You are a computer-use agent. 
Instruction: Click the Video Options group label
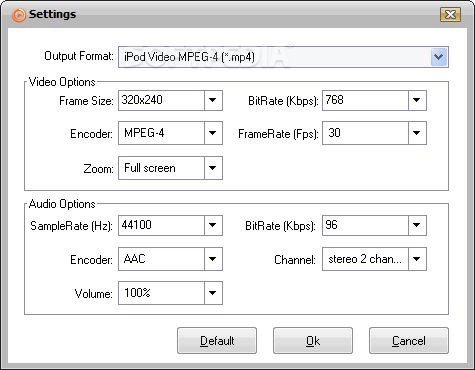click(62, 82)
